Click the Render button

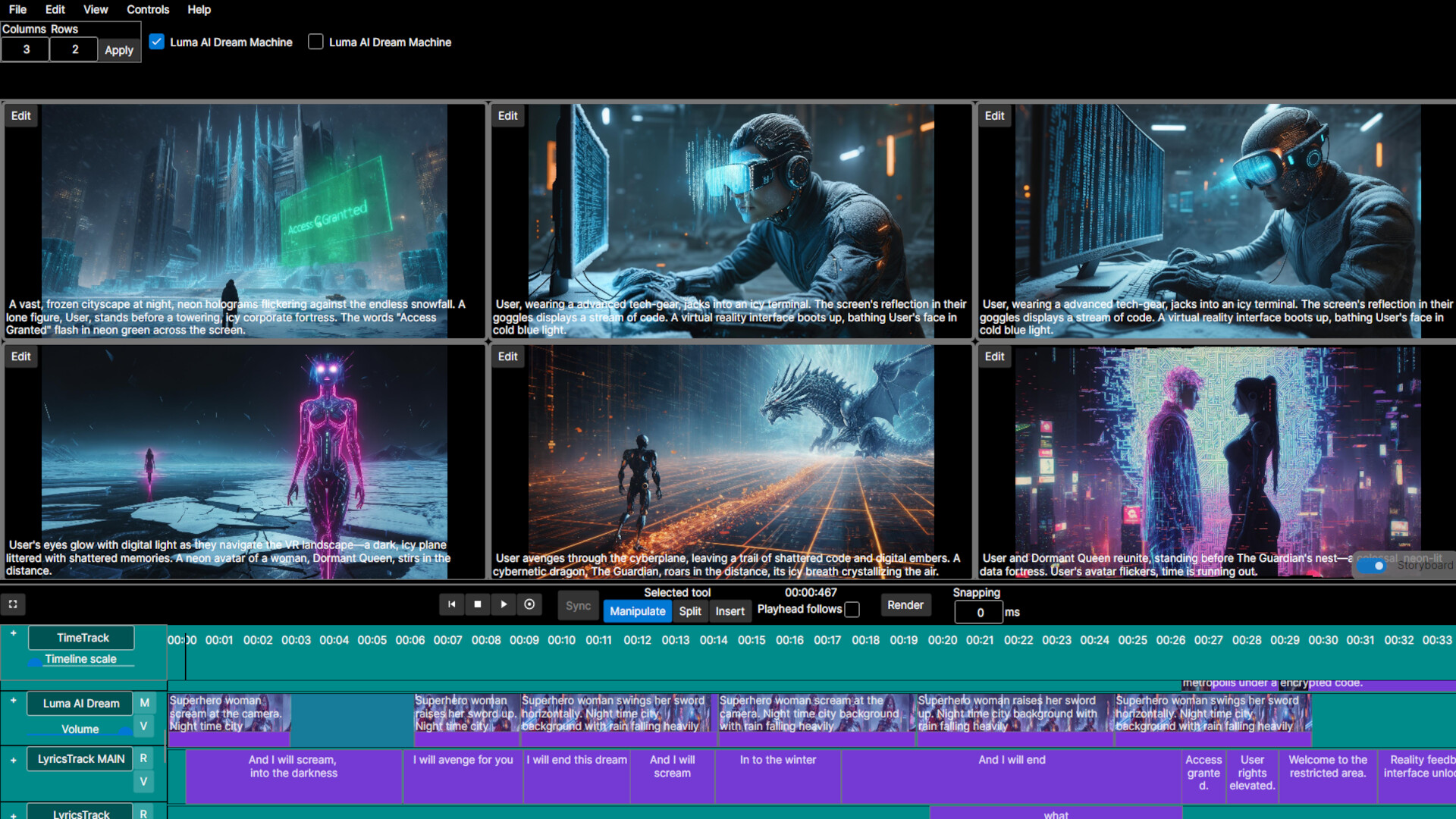tap(905, 604)
